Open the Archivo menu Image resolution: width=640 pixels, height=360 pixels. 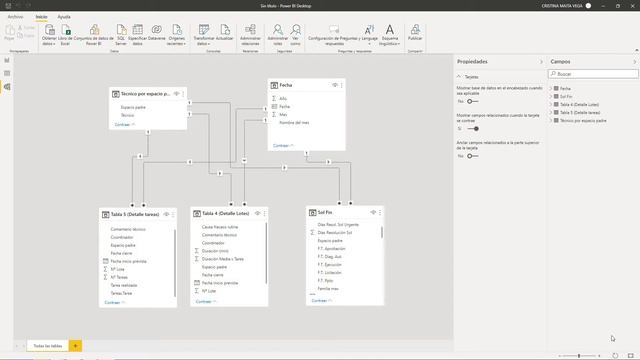coord(16,17)
